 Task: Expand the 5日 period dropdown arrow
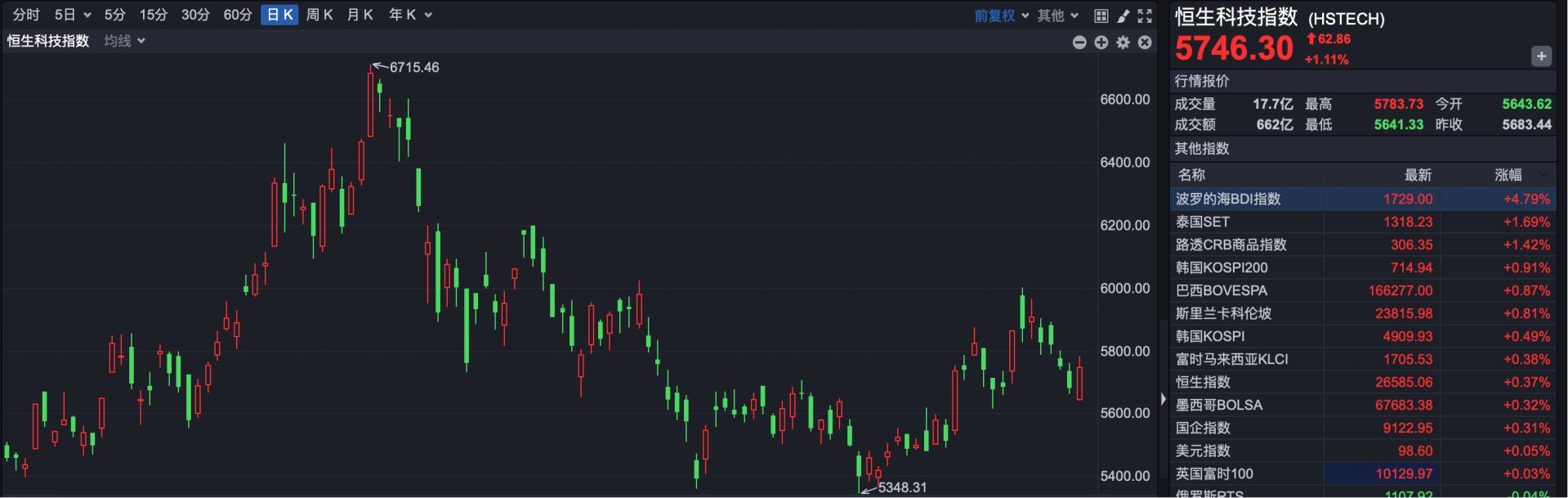click(x=87, y=16)
